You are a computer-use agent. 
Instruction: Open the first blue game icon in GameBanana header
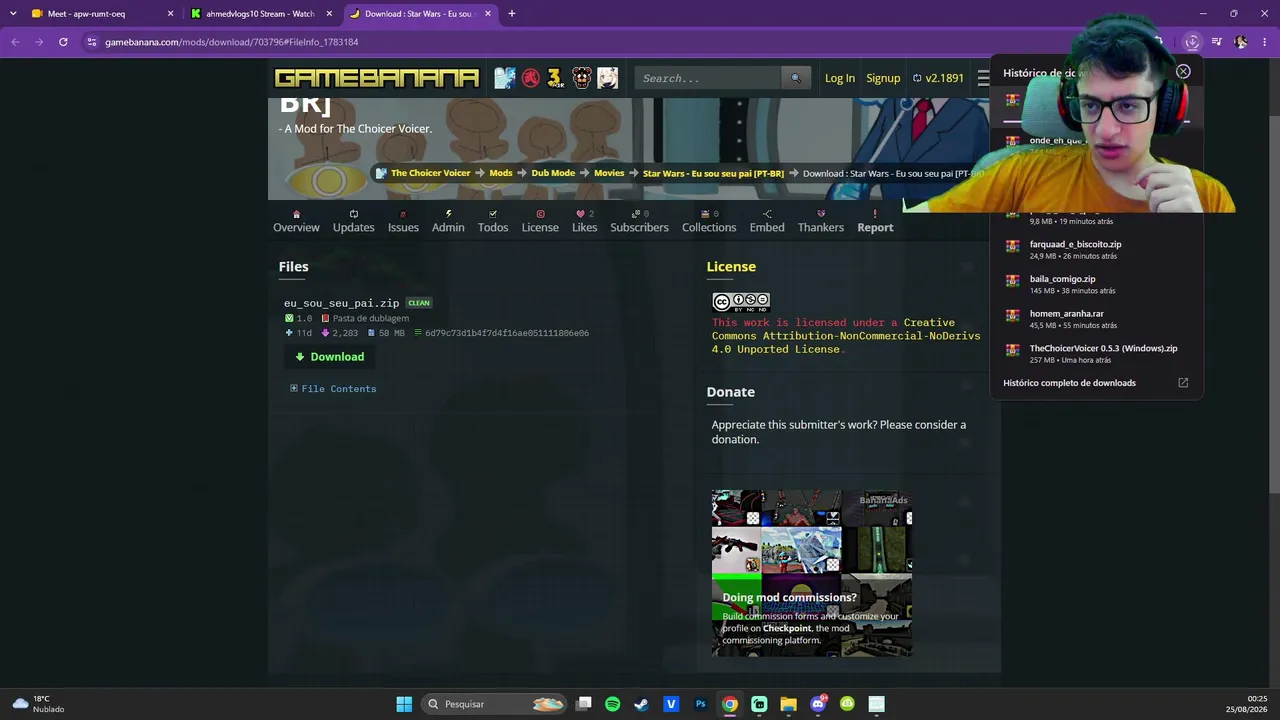point(505,78)
